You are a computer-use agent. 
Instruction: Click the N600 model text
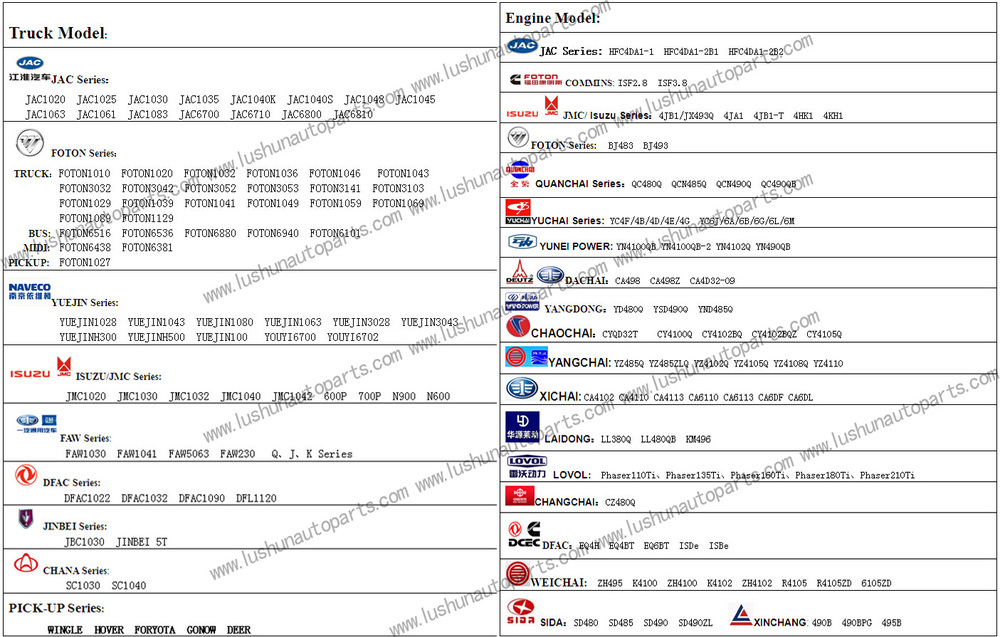coord(438,396)
